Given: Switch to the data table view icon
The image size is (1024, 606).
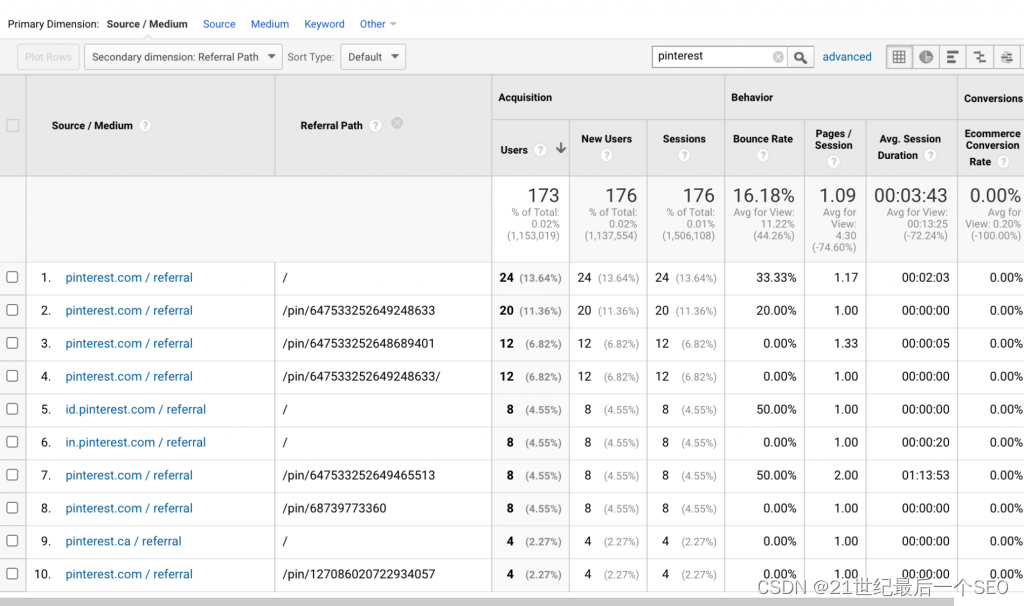Looking at the screenshot, I should click(x=899, y=57).
